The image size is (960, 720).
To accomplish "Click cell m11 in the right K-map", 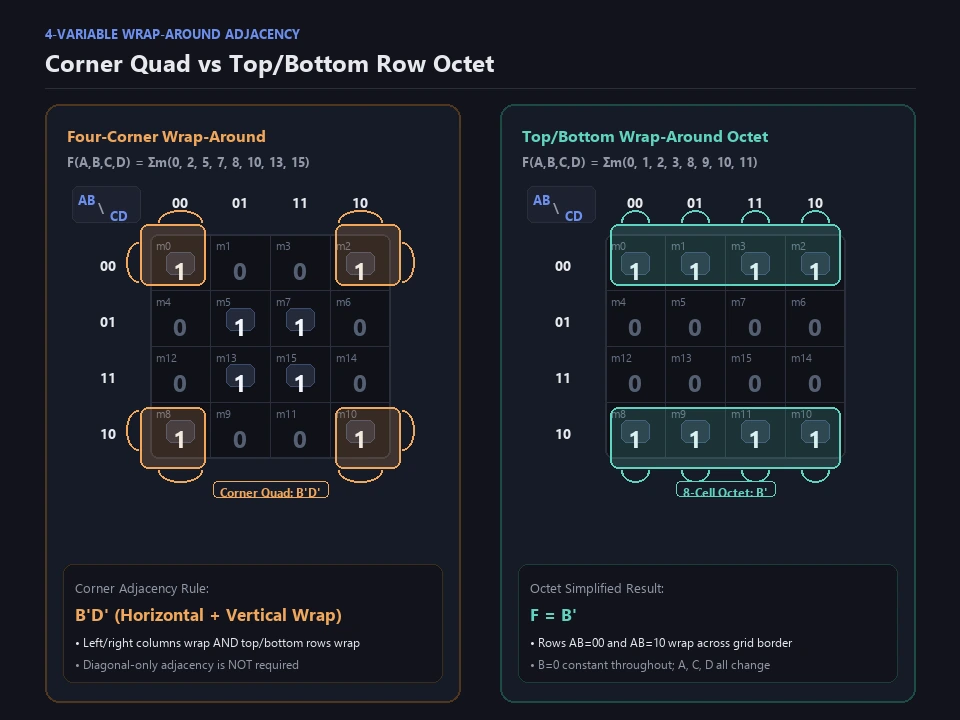I will (755, 431).
